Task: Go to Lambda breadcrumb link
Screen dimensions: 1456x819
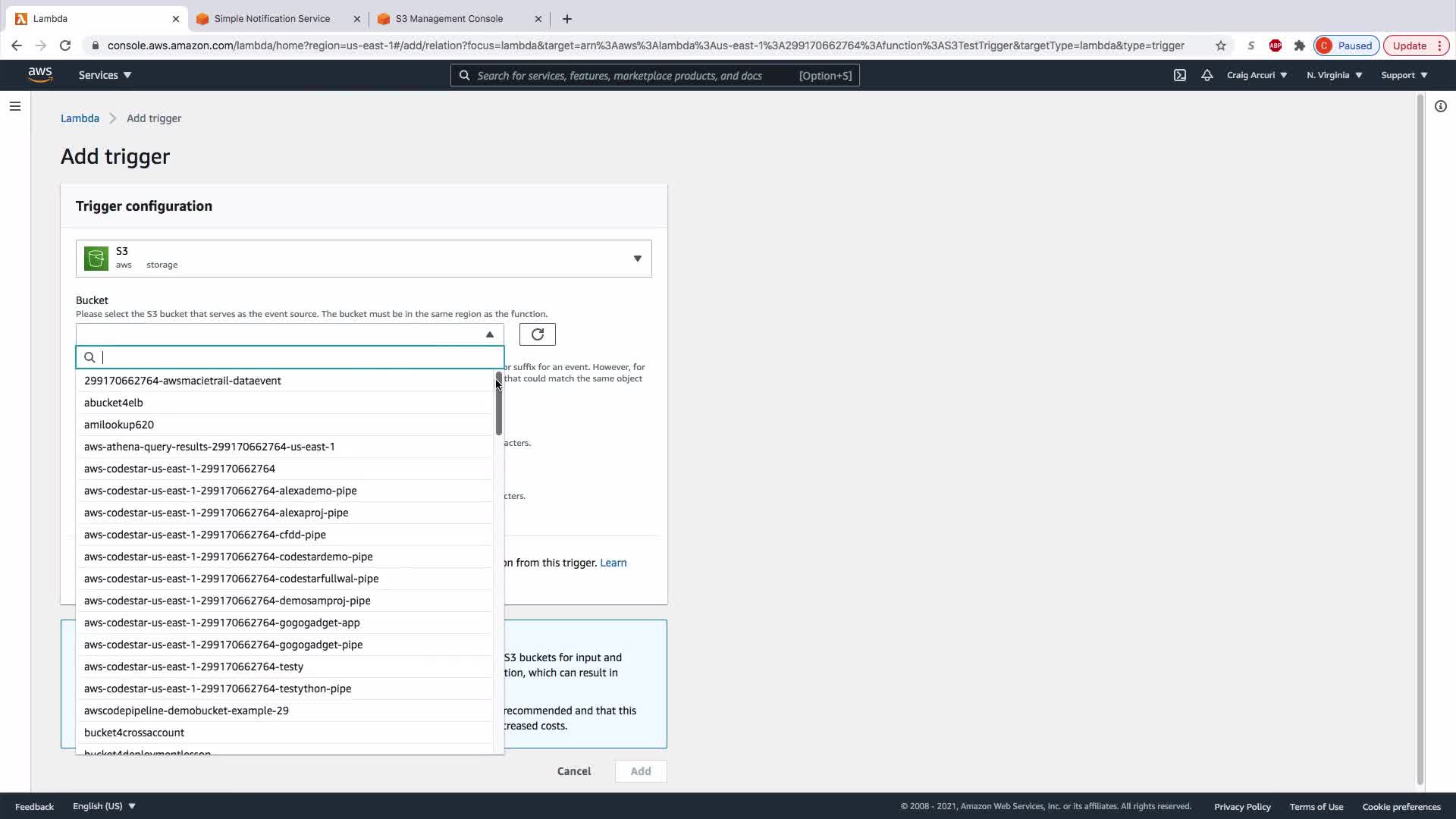Action: coord(80,118)
